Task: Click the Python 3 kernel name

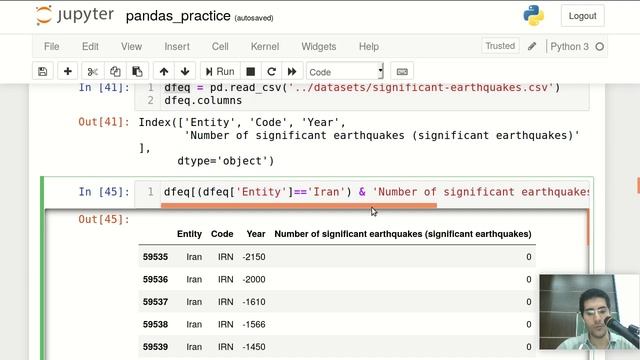Action: [569, 47]
